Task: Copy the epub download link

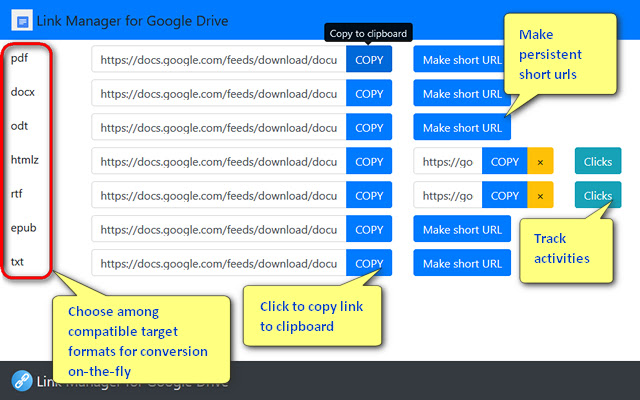Action: (369, 229)
